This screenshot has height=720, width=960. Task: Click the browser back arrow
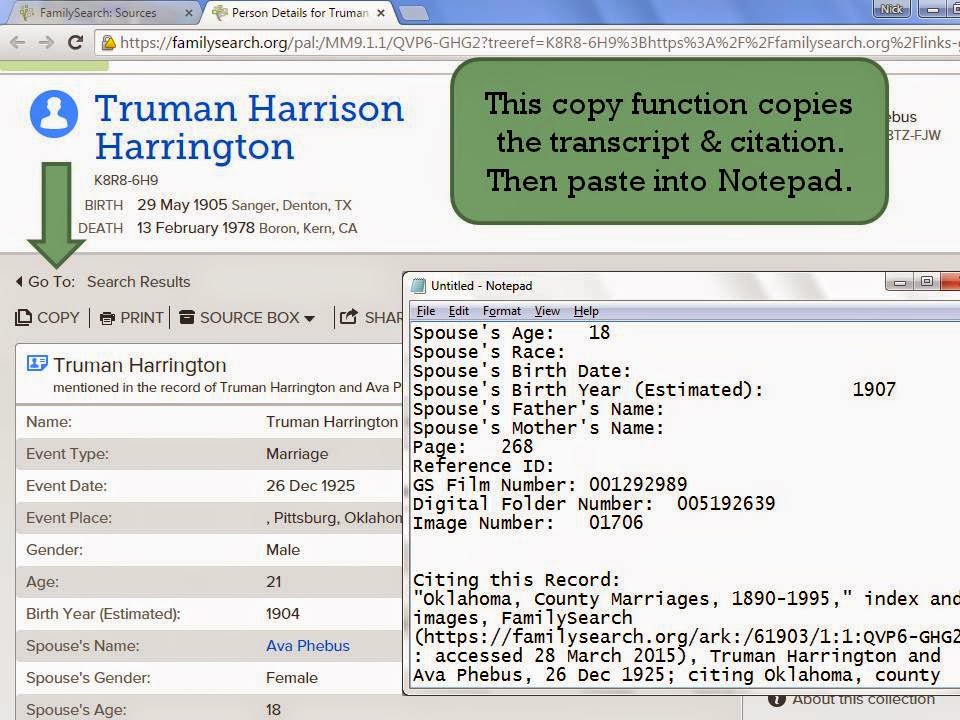18,42
